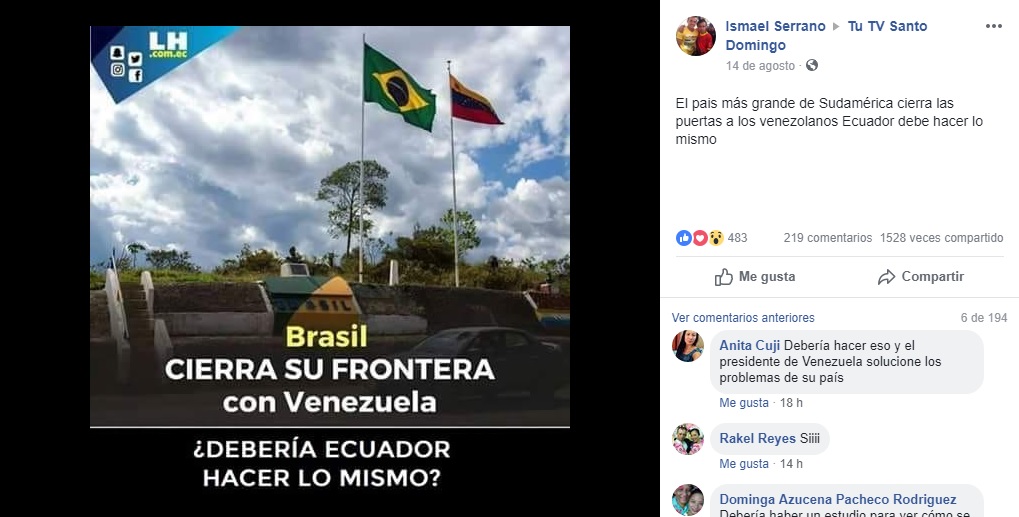Expand Ver comentarios anteriores
This screenshot has width=1019, height=517.
[x=743, y=318]
